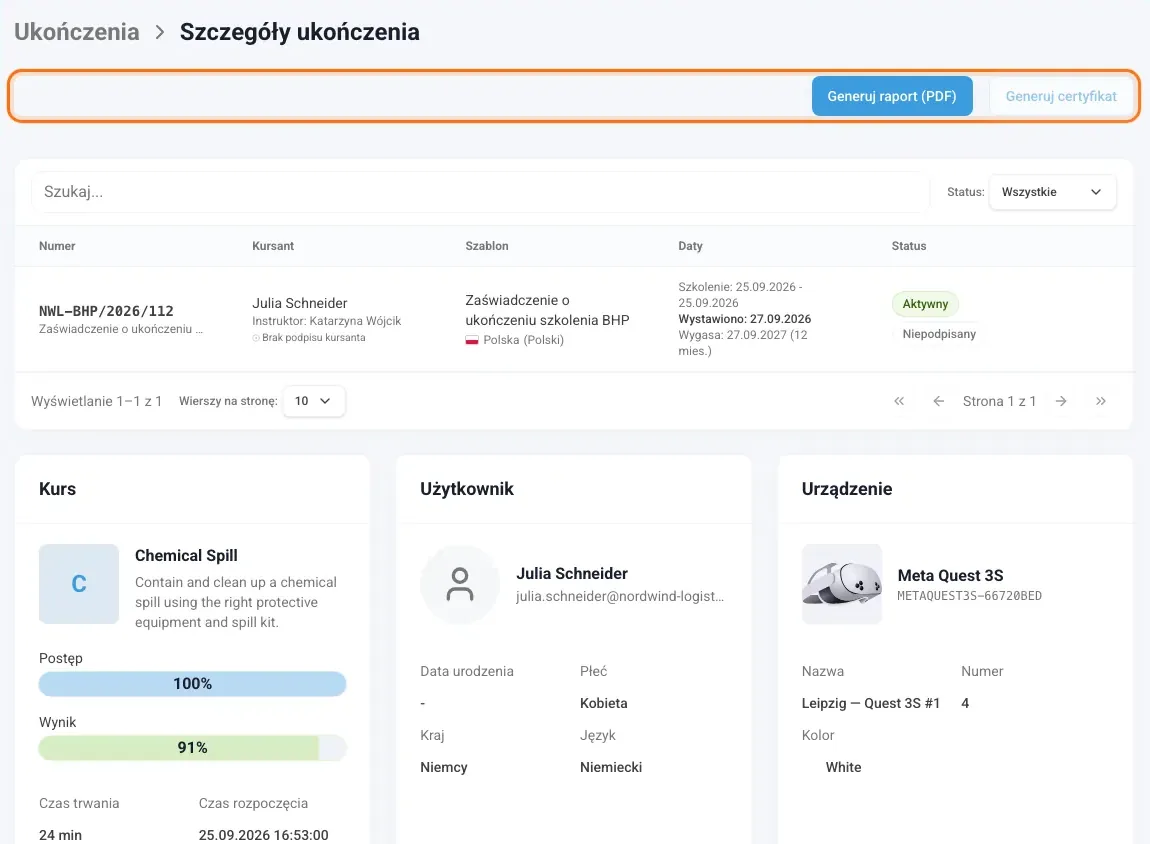Go to next page arrow
The width and height of the screenshot is (1150, 844).
tap(1061, 401)
